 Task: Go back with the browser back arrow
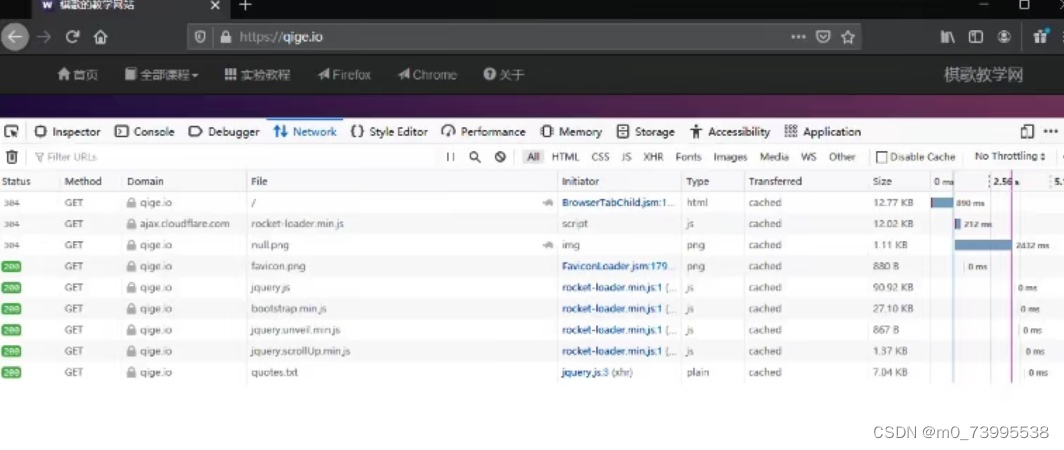15,37
